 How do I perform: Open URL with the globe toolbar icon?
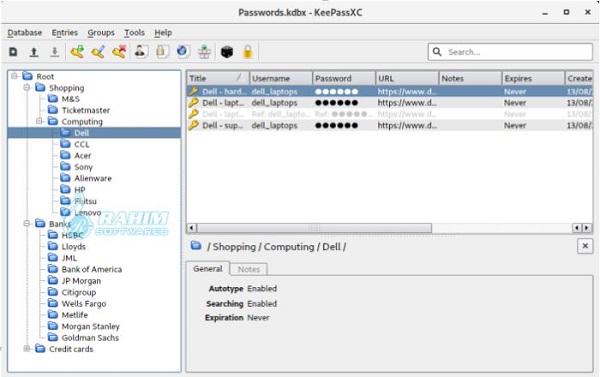point(183,52)
